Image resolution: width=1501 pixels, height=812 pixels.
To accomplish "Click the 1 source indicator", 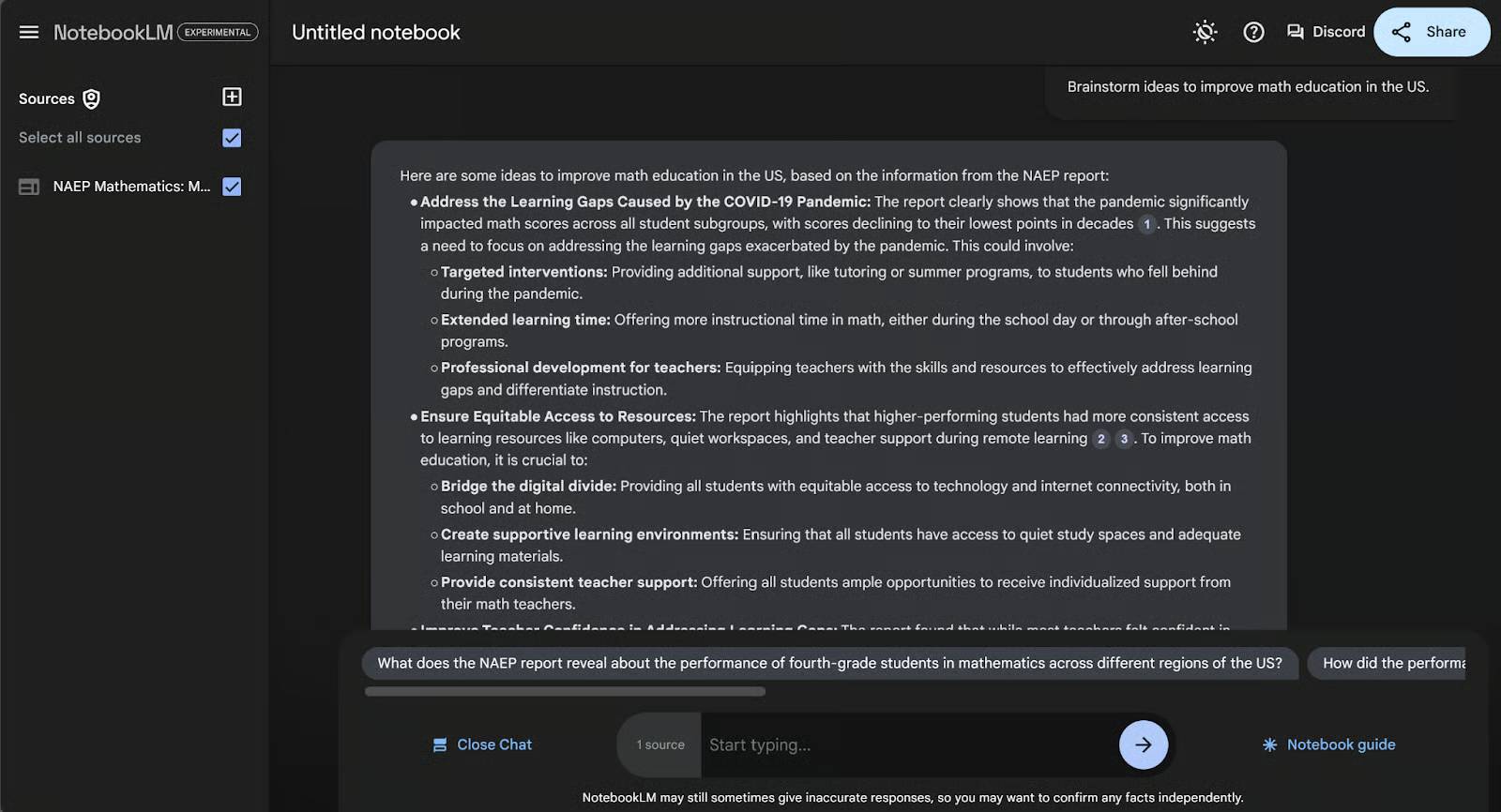I will (660, 744).
